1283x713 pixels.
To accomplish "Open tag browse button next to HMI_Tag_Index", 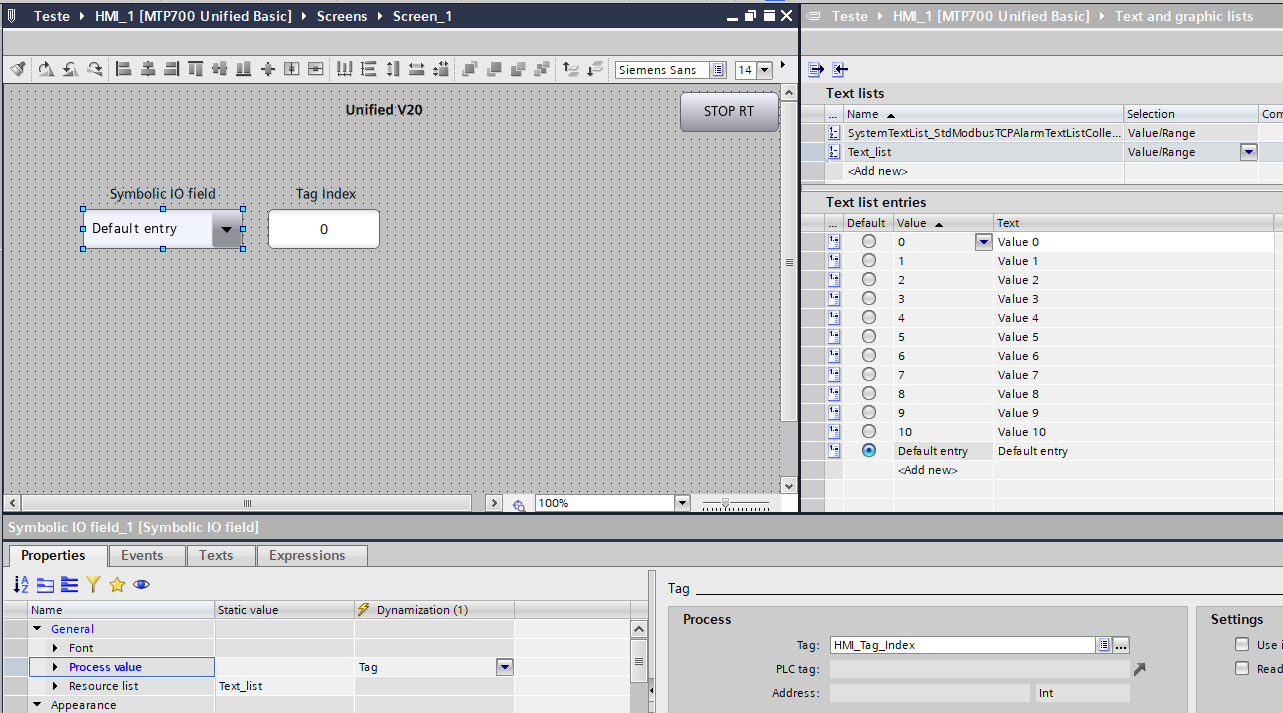I will (x=1121, y=645).
